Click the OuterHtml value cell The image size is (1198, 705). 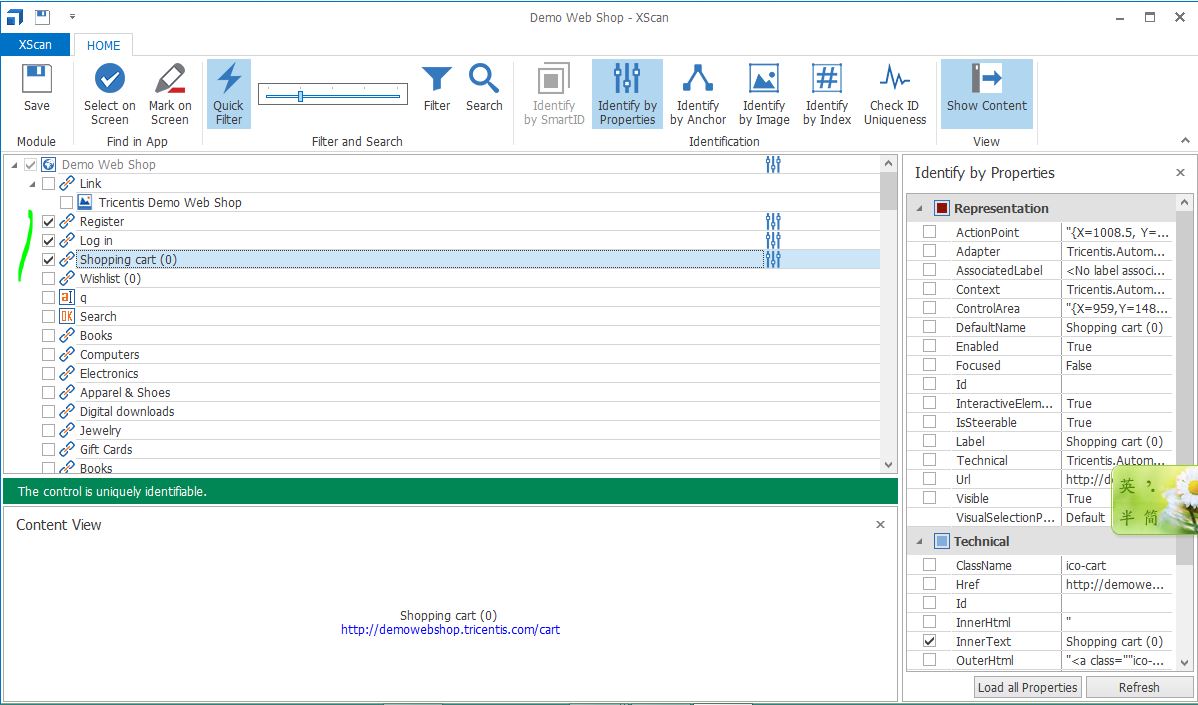tap(1117, 660)
